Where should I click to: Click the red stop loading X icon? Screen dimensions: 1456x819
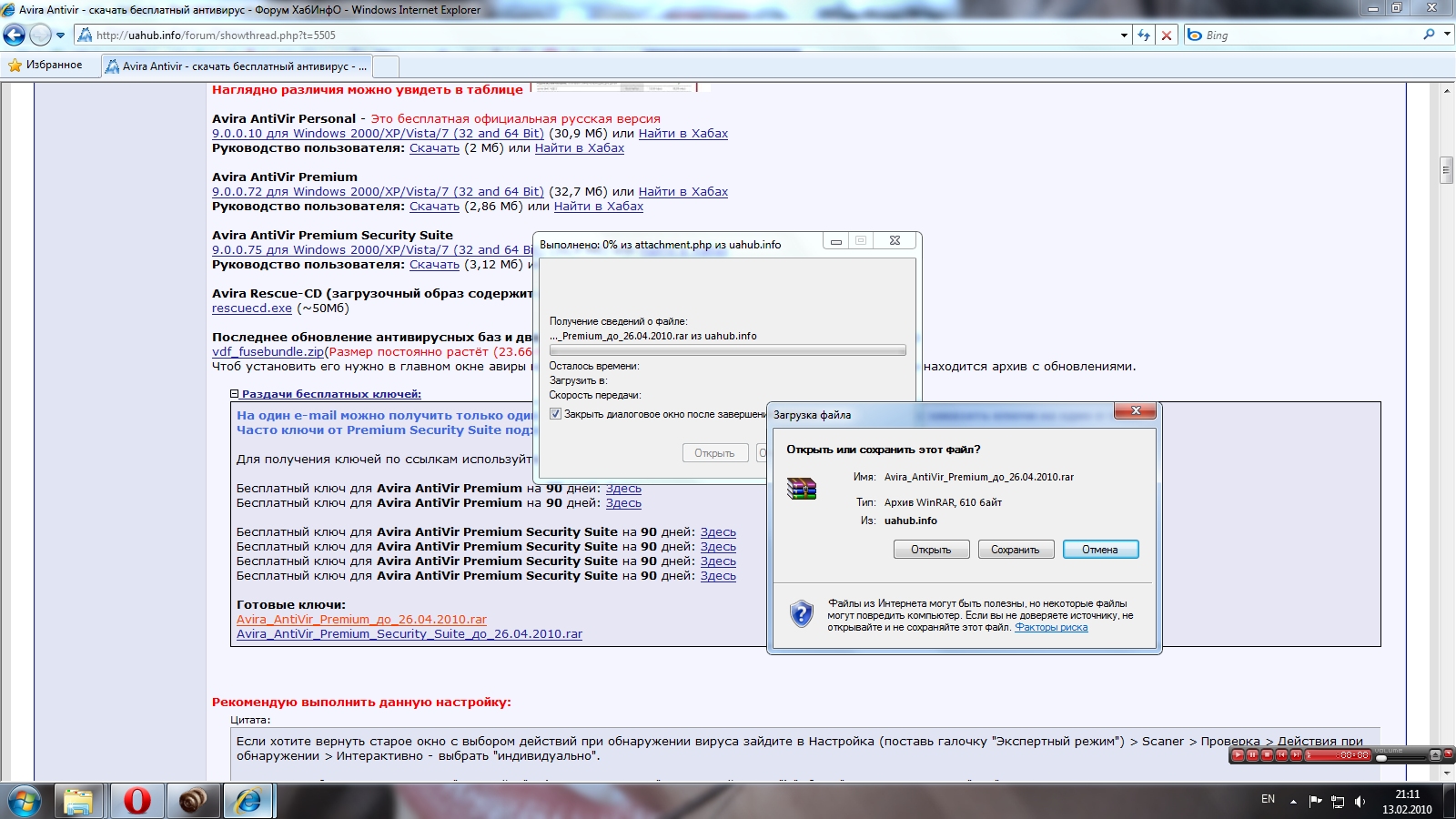1167,35
